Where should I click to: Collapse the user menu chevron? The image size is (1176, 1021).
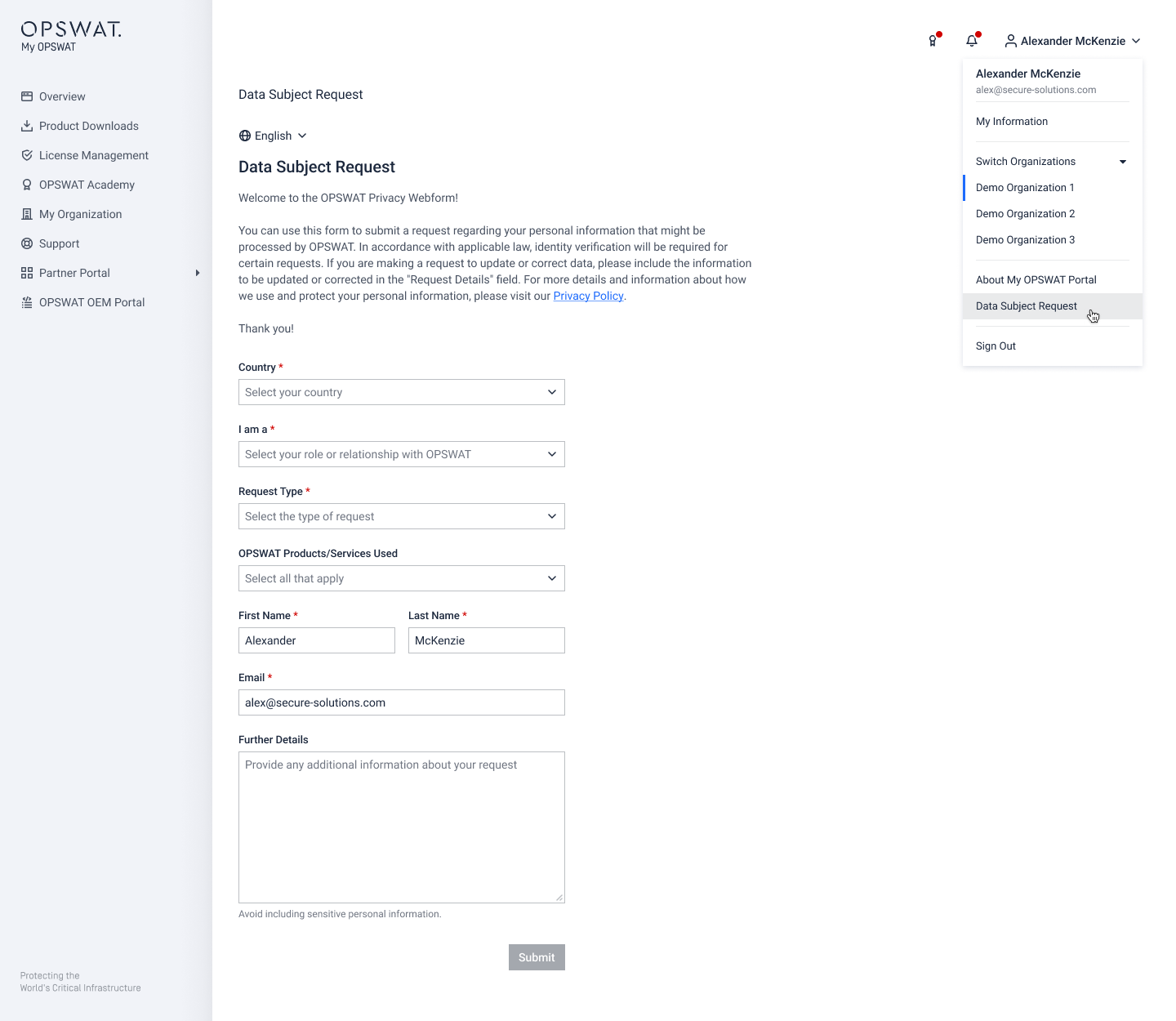tap(1136, 41)
